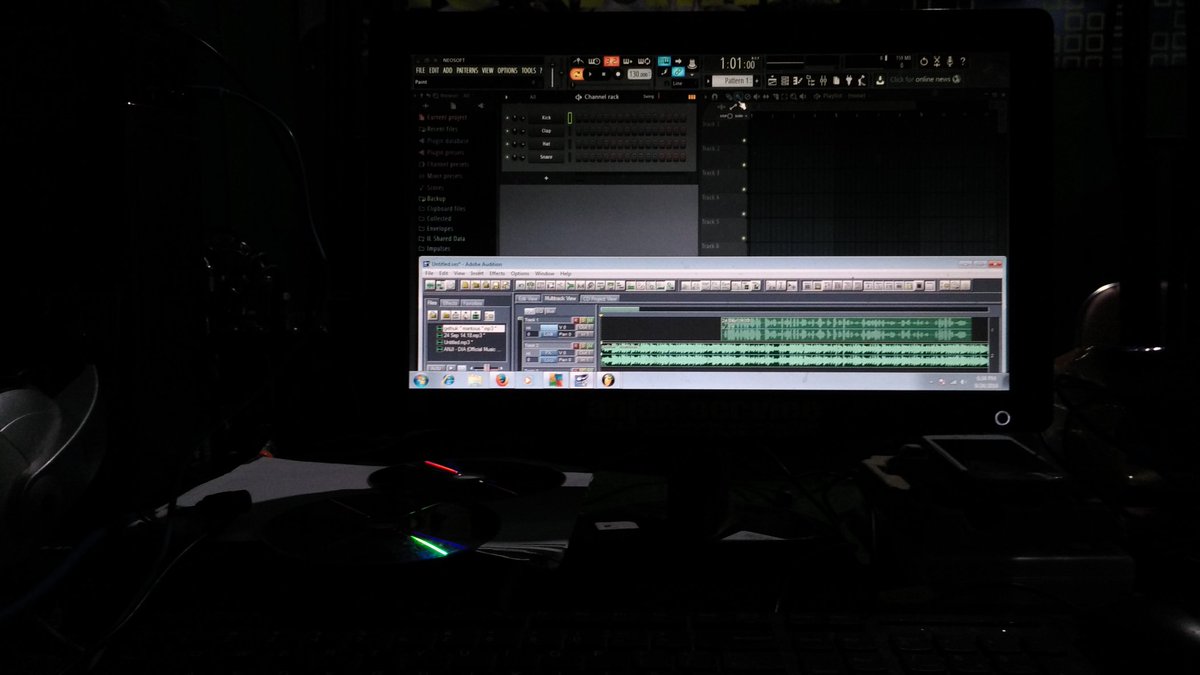The height and width of the screenshot is (675, 1200).
Task: Toggle pattern/song mode orange button
Action: (x=577, y=74)
